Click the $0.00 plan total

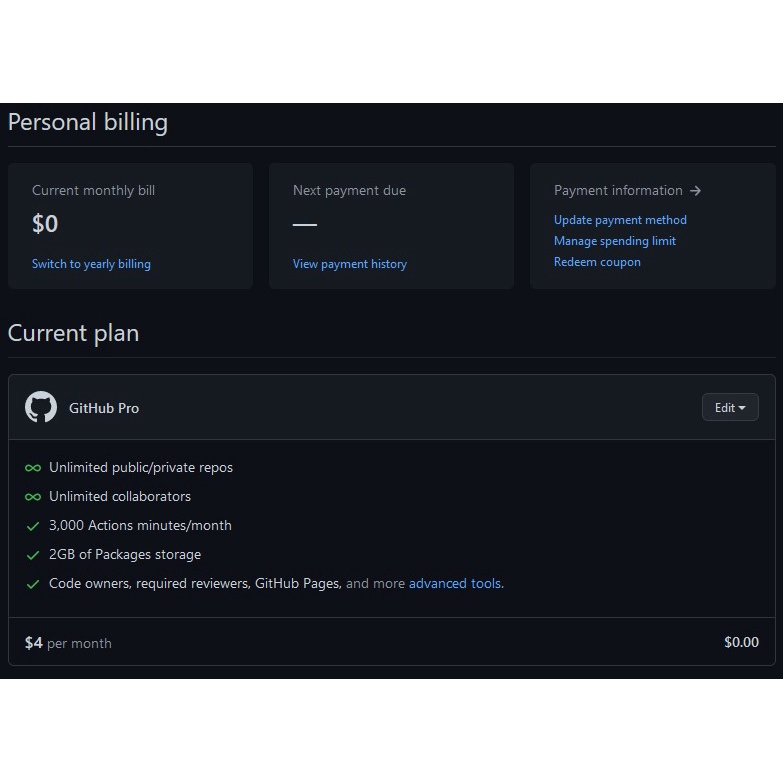pos(742,642)
